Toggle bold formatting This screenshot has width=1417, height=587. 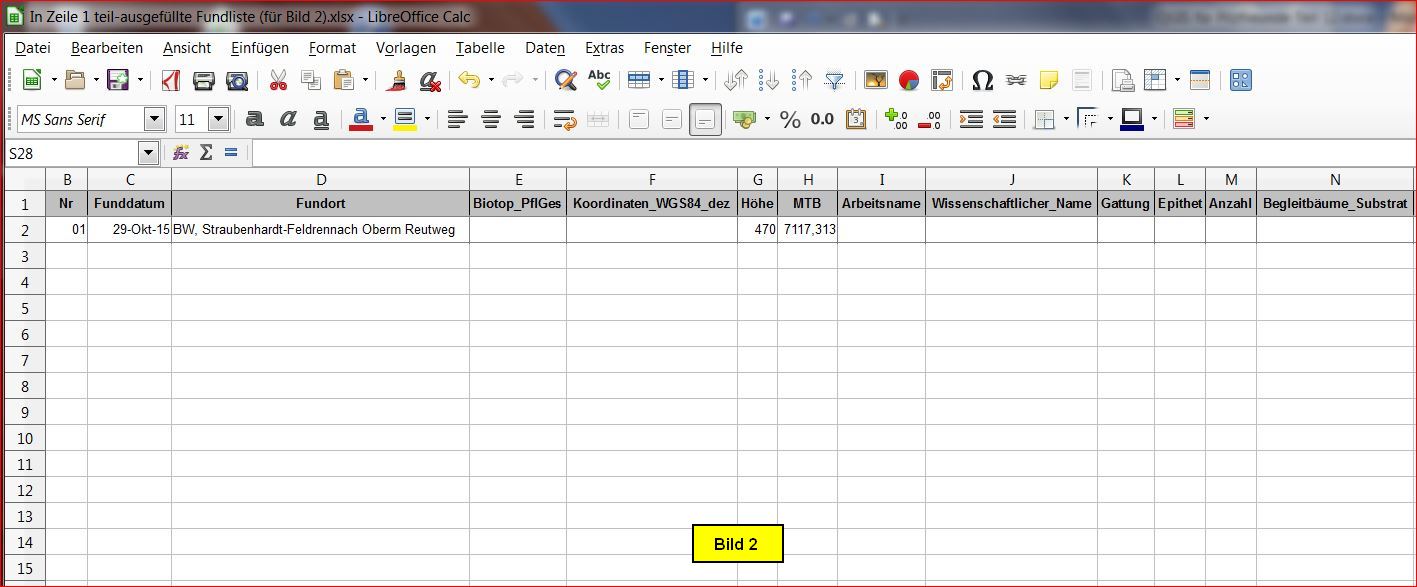(255, 120)
